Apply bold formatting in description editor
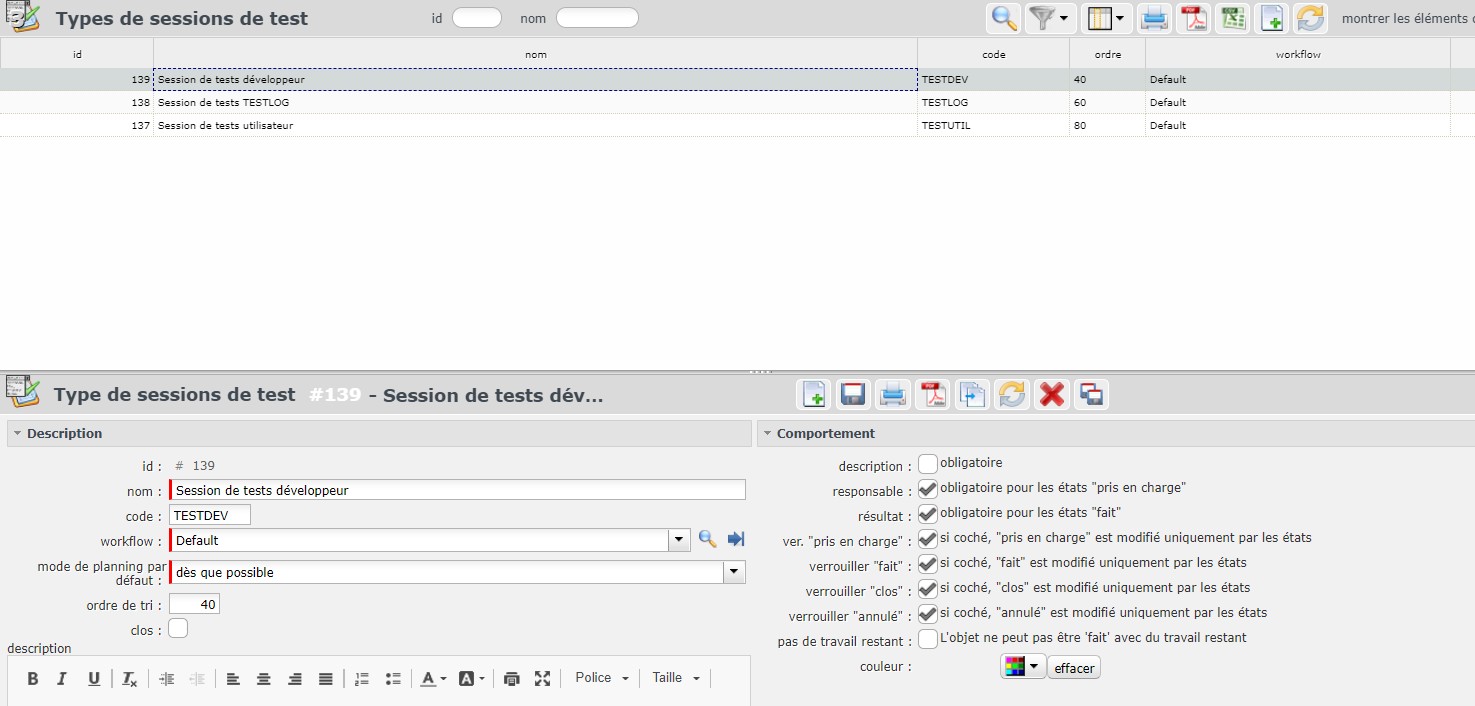Image resolution: width=1475 pixels, height=706 pixels. [33, 679]
